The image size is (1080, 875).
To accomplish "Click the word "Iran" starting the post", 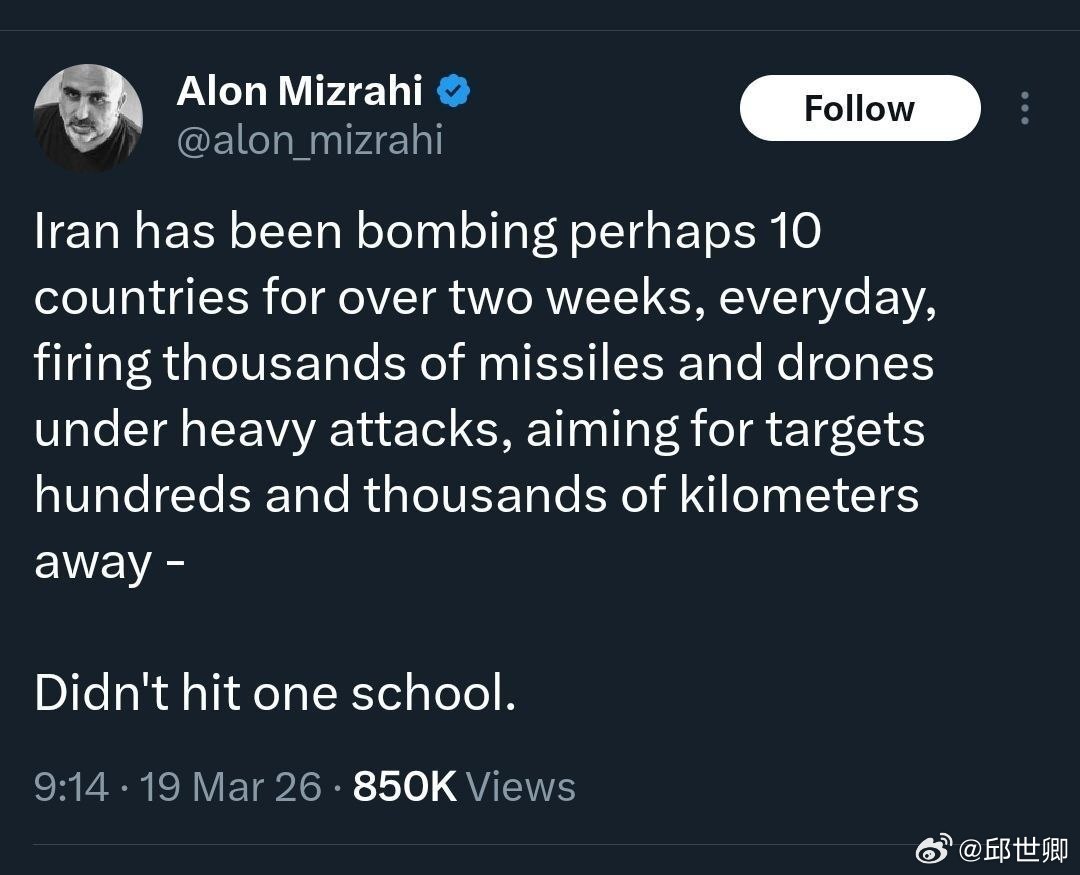I will pyautogui.click(x=76, y=232).
